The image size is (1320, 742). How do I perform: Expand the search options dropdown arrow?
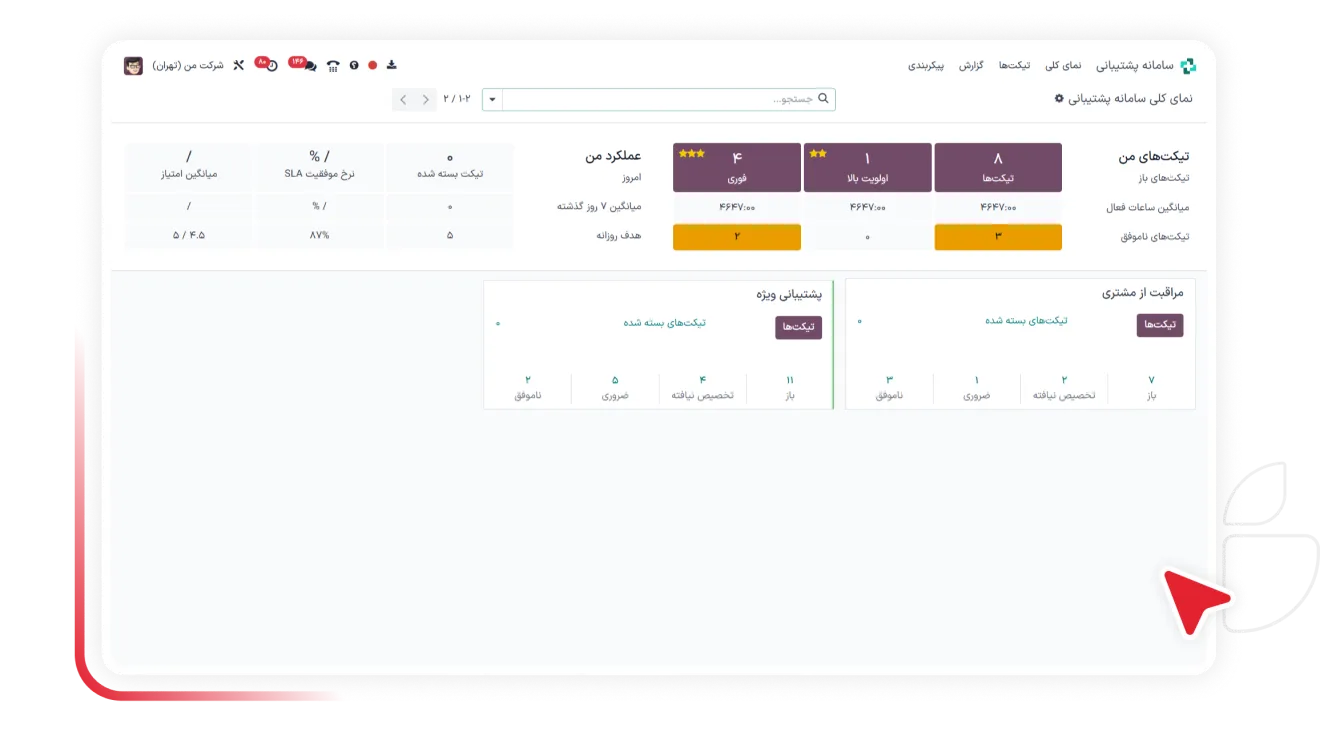point(492,99)
